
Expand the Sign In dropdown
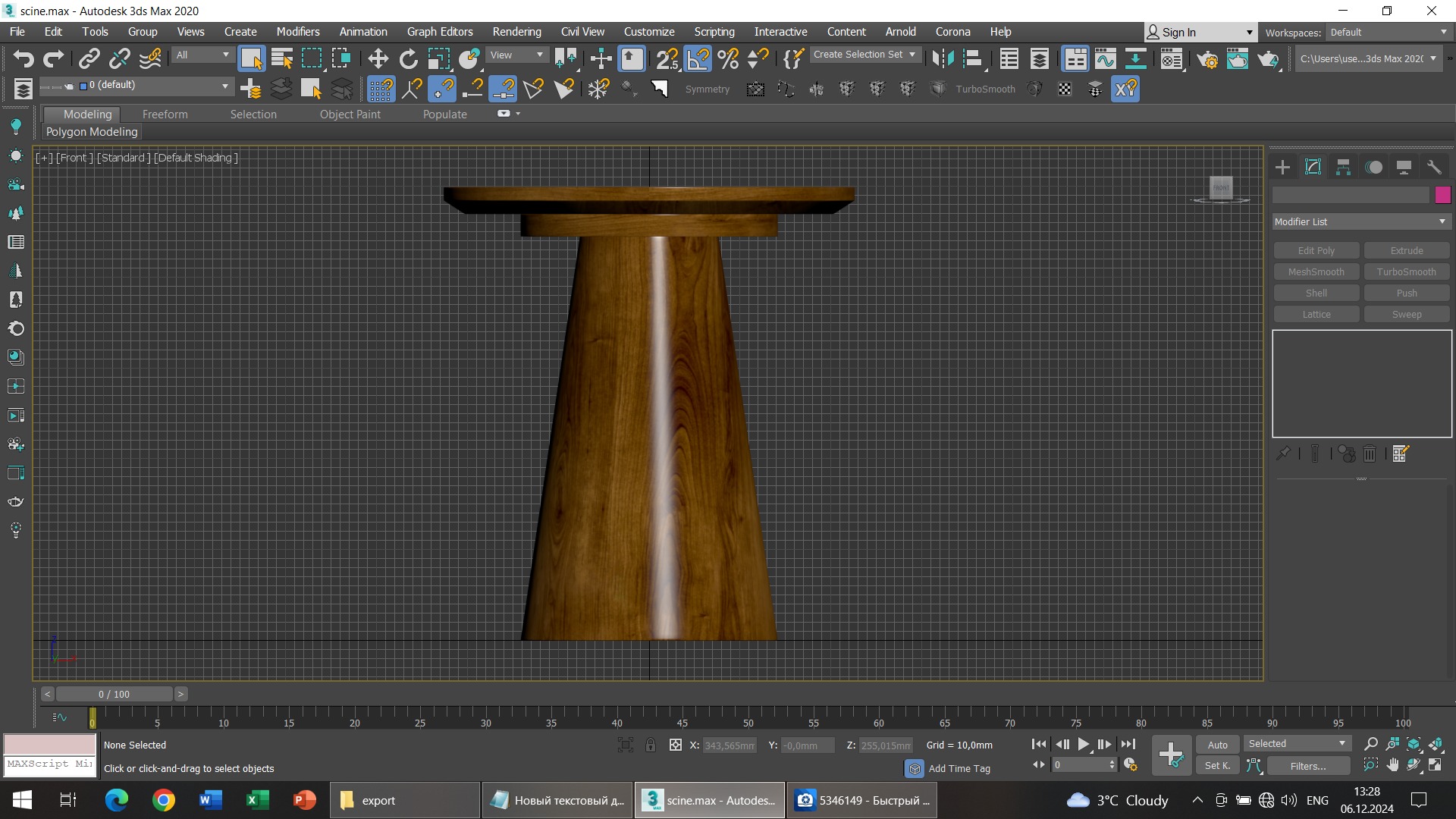click(1249, 32)
